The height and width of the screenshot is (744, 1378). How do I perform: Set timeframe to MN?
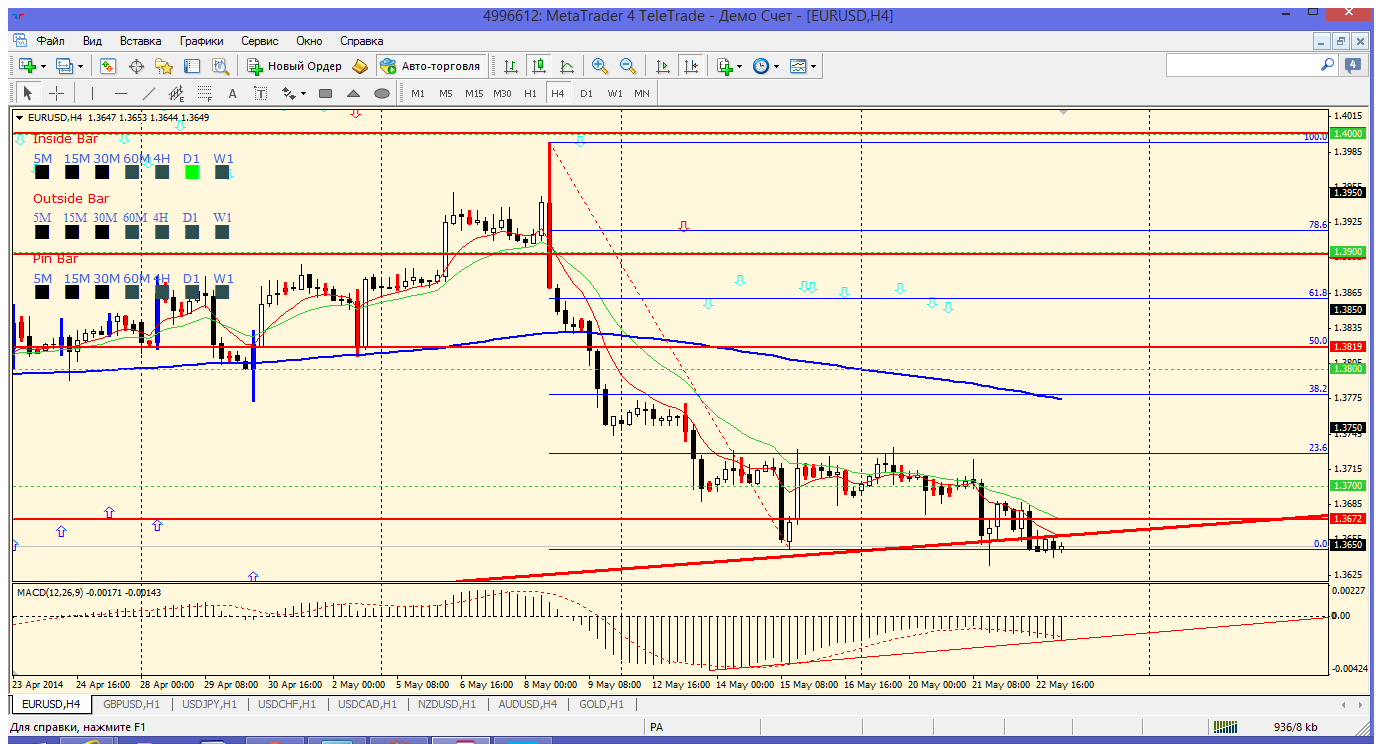[642, 93]
